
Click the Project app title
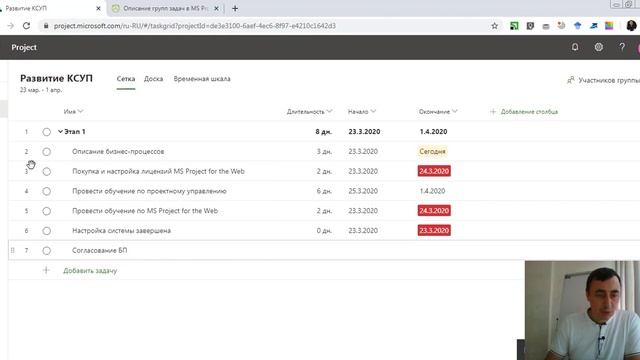click(x=24, y=47)
